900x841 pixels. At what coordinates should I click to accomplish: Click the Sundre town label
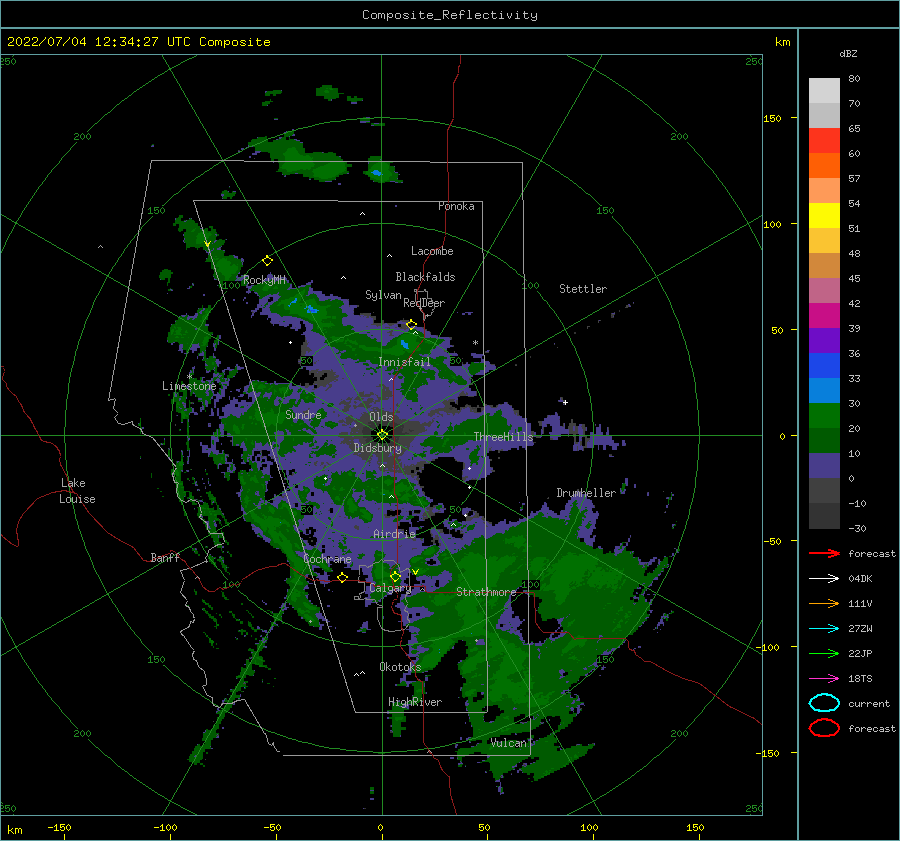pyautogui.click(x=303, y=414)
